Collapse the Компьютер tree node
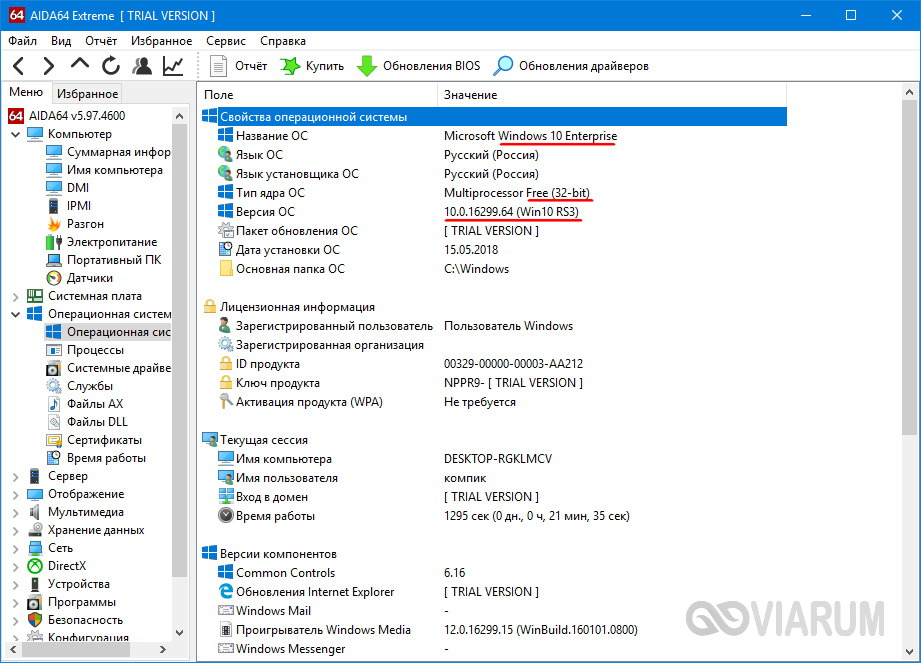 [x=16, y=134]
